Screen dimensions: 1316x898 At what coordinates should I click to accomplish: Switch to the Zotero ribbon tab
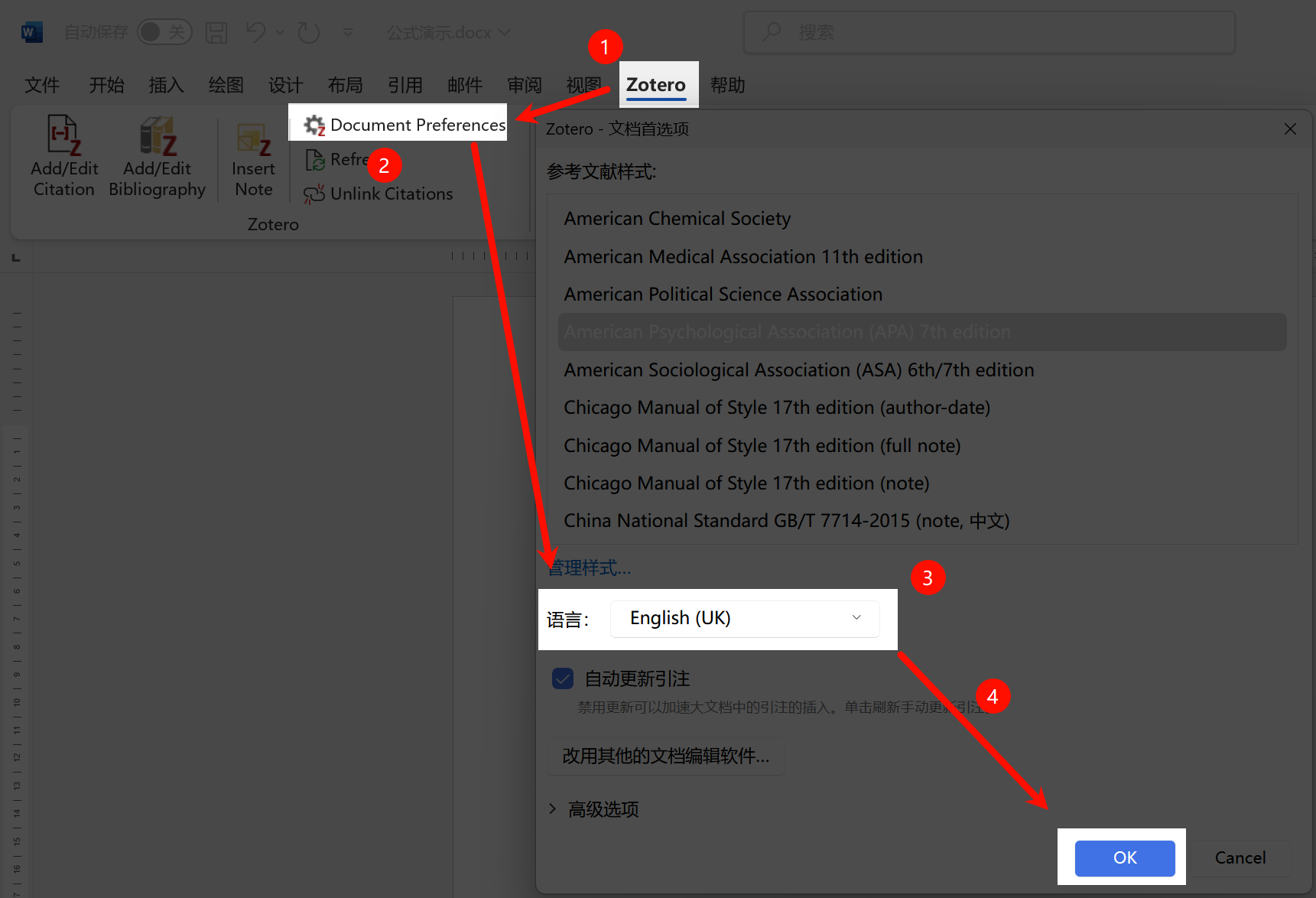[x=656, y=85]
